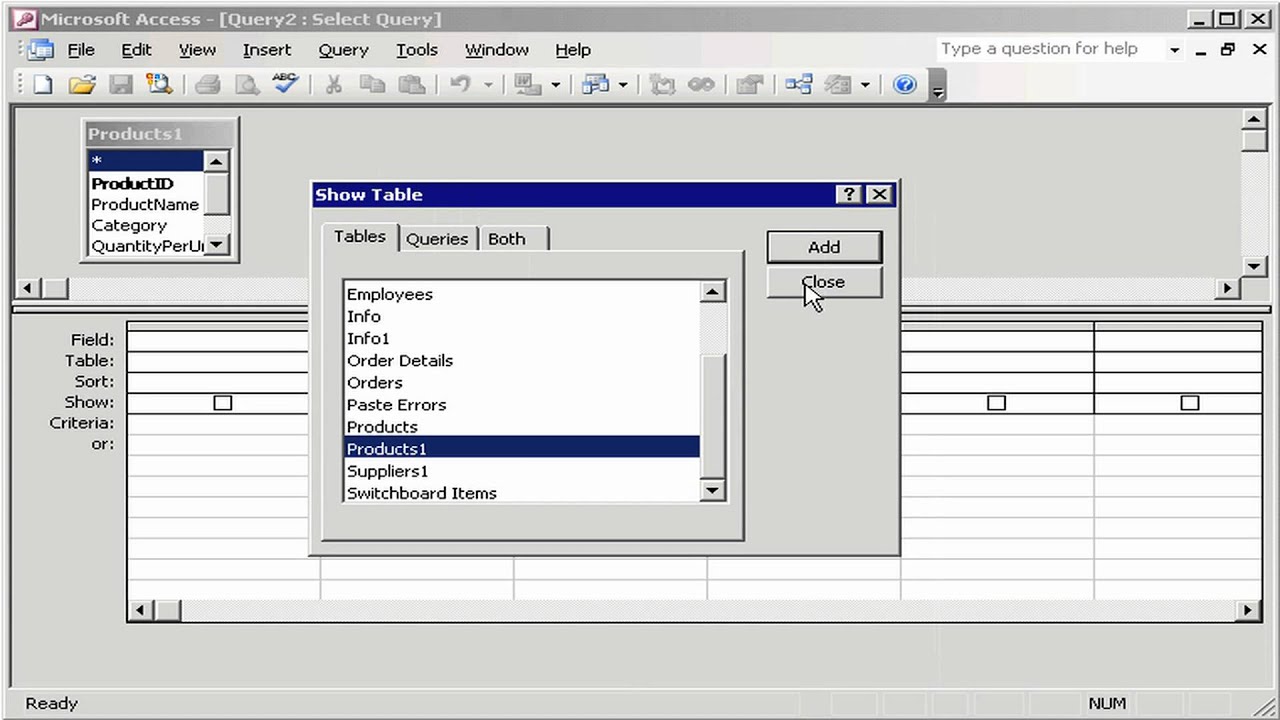
Task: Click the query window icon beside File menu
Action: click(x=40, y=49)
